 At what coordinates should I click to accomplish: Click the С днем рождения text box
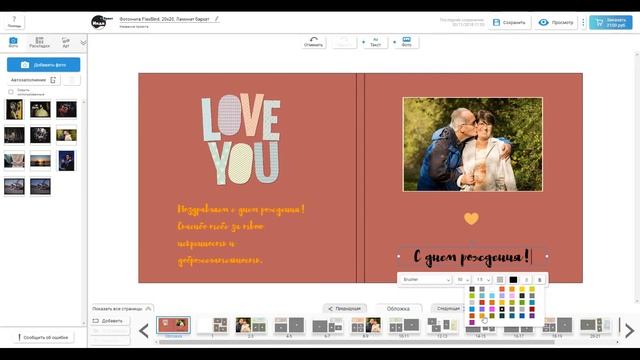click(472, 257)
